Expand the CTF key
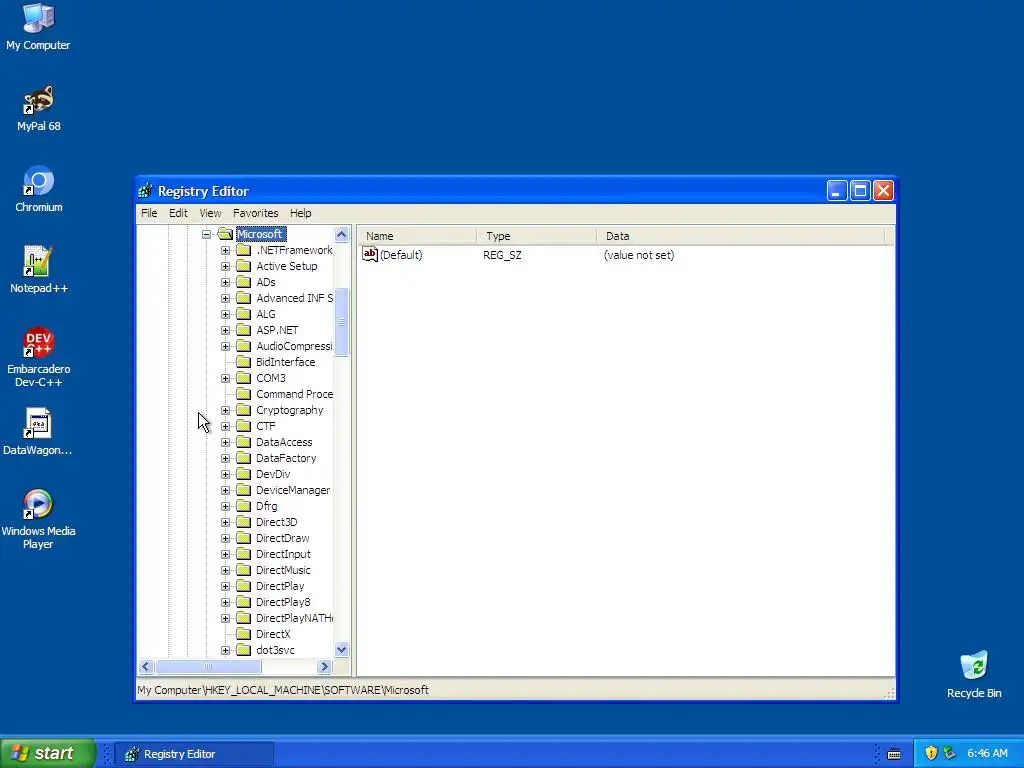This screenshot has height=768, width=1024. pyautogui.click(x=225, y=426)
